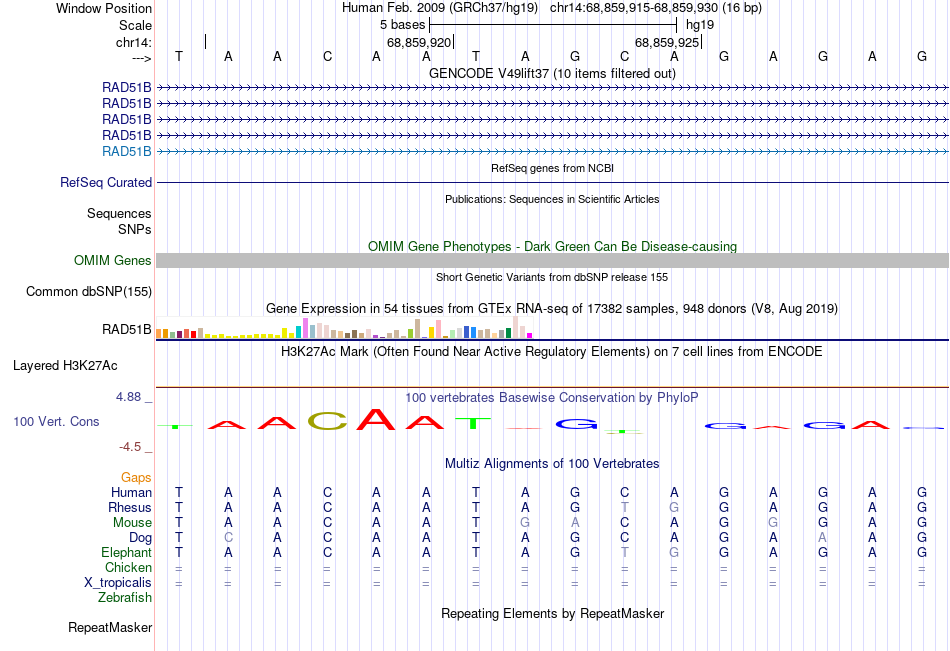Viewport: 950px width, 651px height.
Task: Open Gene Expression in 54 tissues title
Action: coord(552,309)
